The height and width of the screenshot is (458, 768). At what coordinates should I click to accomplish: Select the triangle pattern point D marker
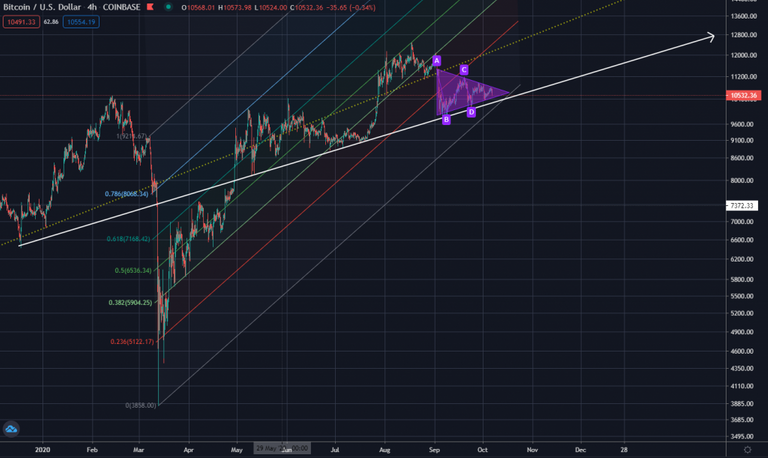pos(471,112)
